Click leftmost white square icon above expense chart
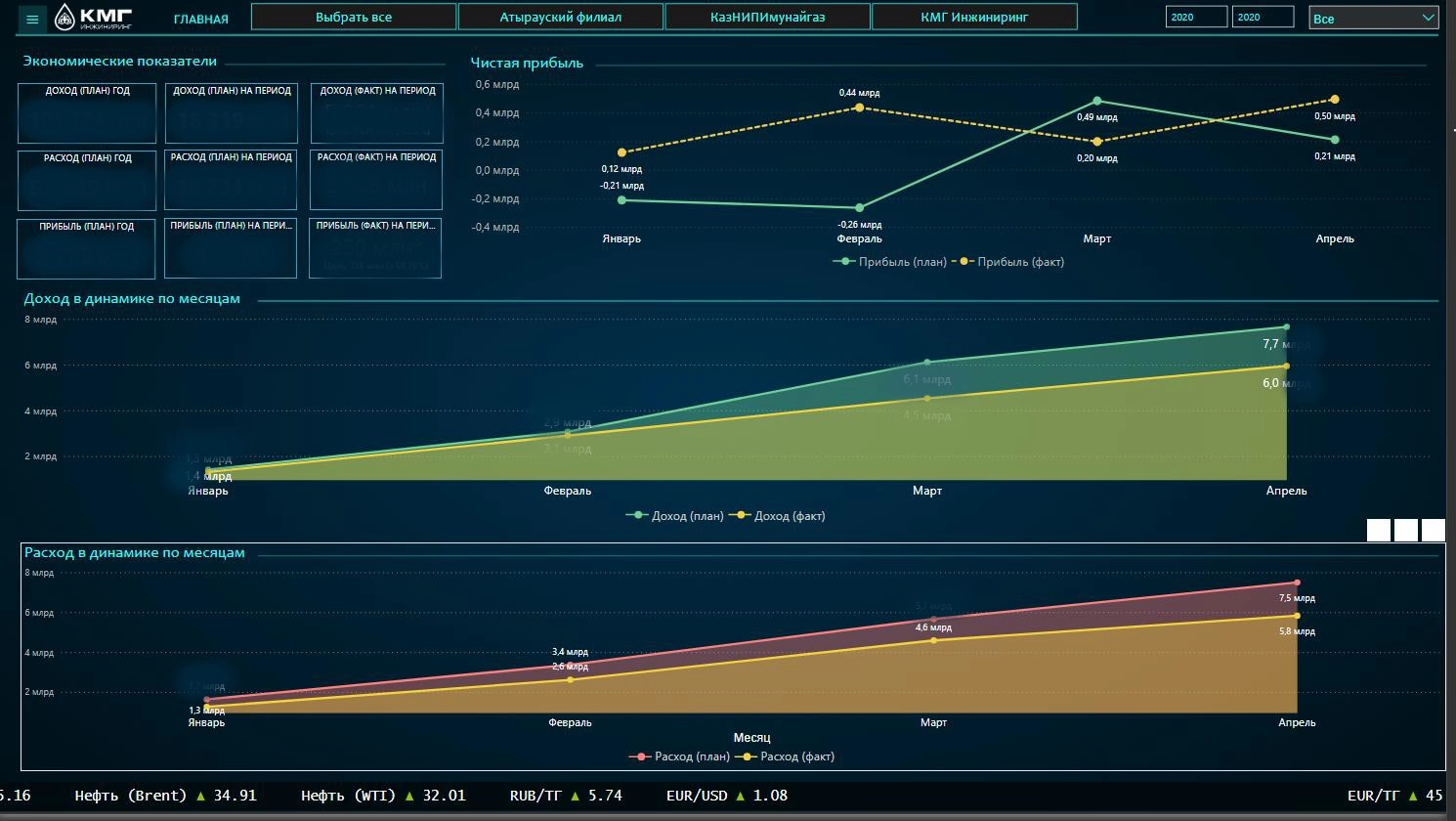 click(1378, 530)
